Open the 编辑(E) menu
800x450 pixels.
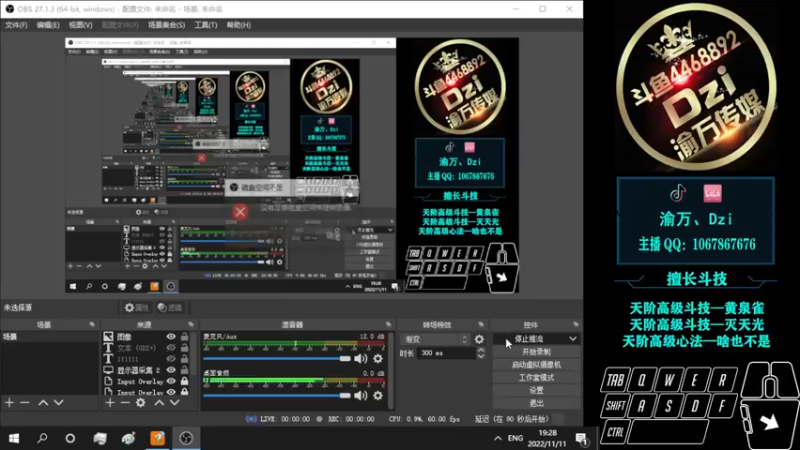(x=47, y=25)
